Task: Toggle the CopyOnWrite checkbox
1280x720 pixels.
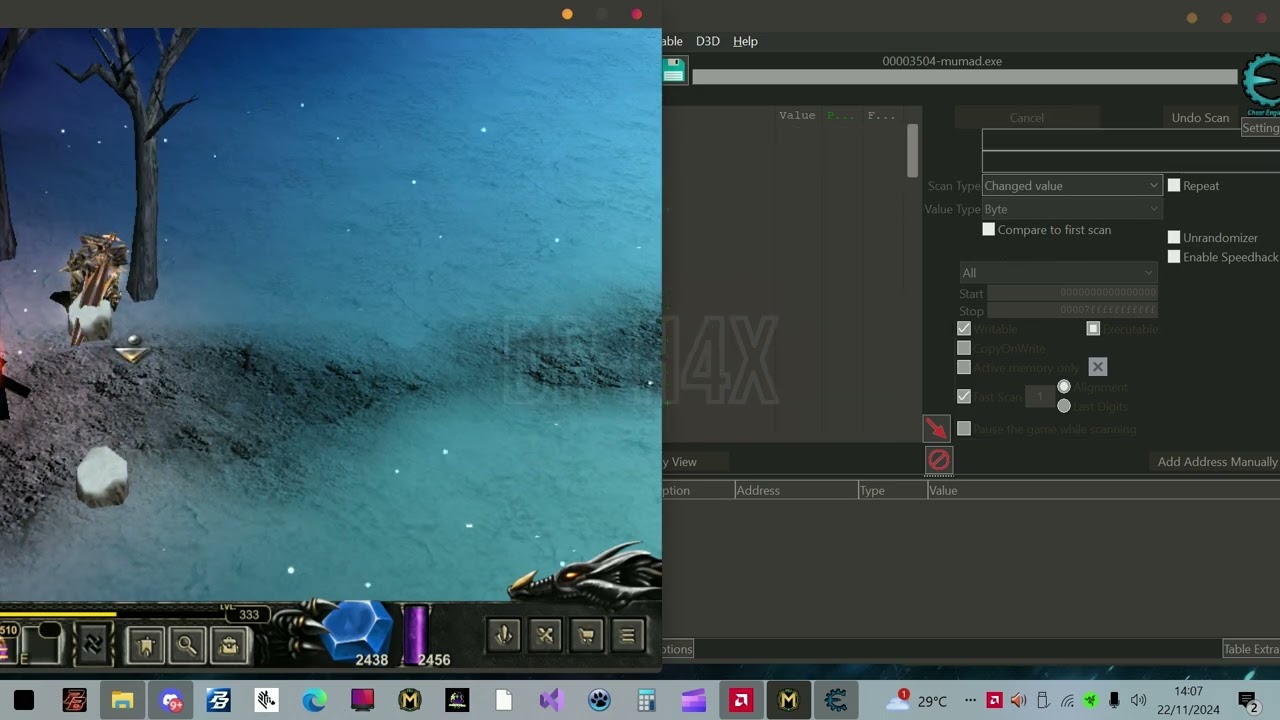Action: [964, 348]
